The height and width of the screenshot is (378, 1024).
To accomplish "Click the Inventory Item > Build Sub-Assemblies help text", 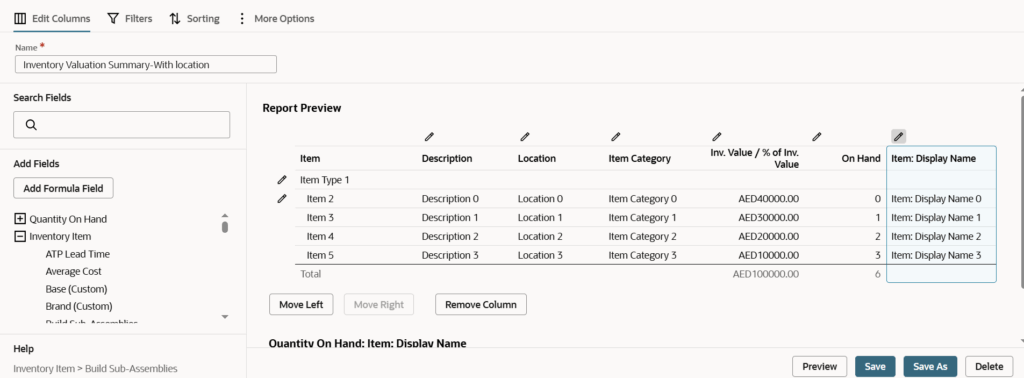I will [x=95, y=368].
